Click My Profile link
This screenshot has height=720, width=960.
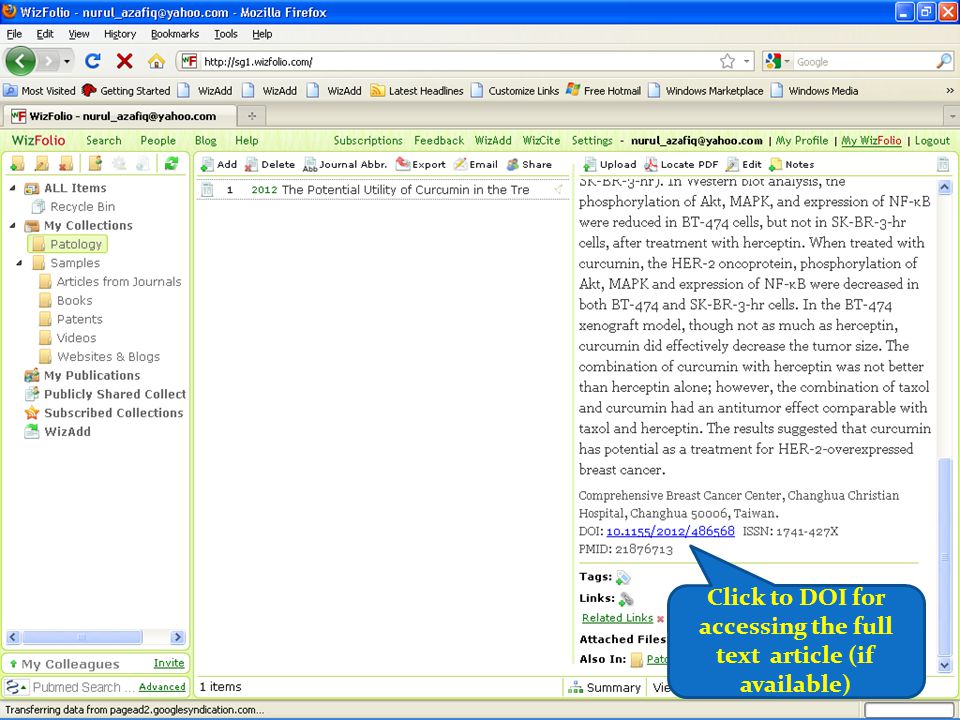[801, 140]
